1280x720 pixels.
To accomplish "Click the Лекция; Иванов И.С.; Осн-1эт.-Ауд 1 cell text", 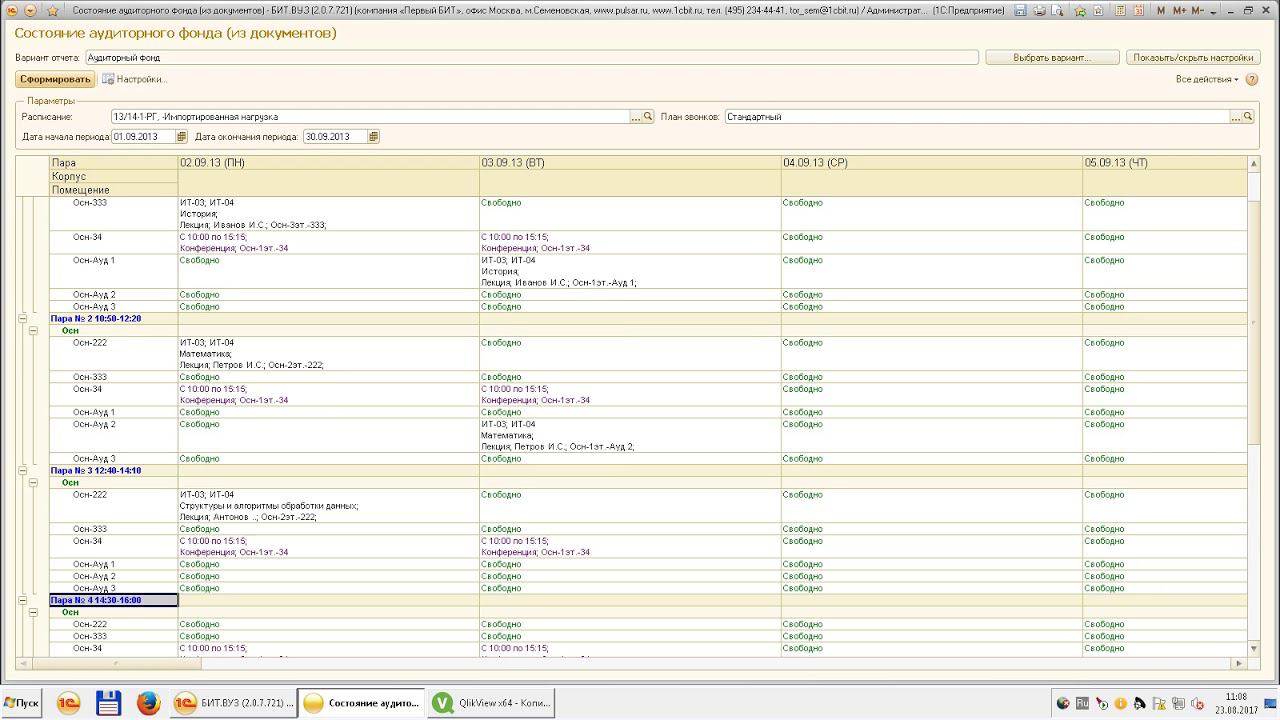I will (x=558, y=283).
